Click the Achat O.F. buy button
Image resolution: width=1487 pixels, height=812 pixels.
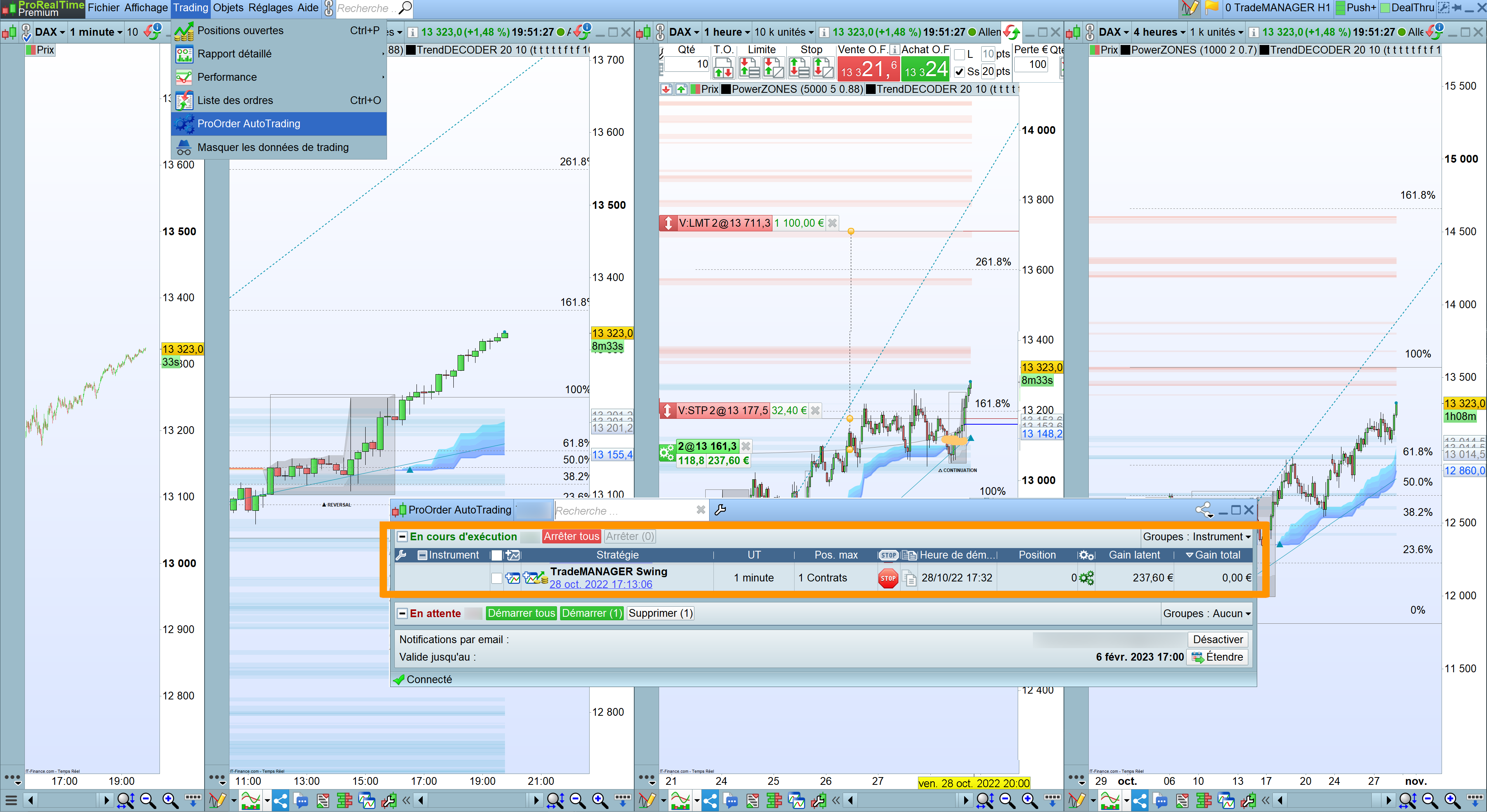(x=925, y=69)
